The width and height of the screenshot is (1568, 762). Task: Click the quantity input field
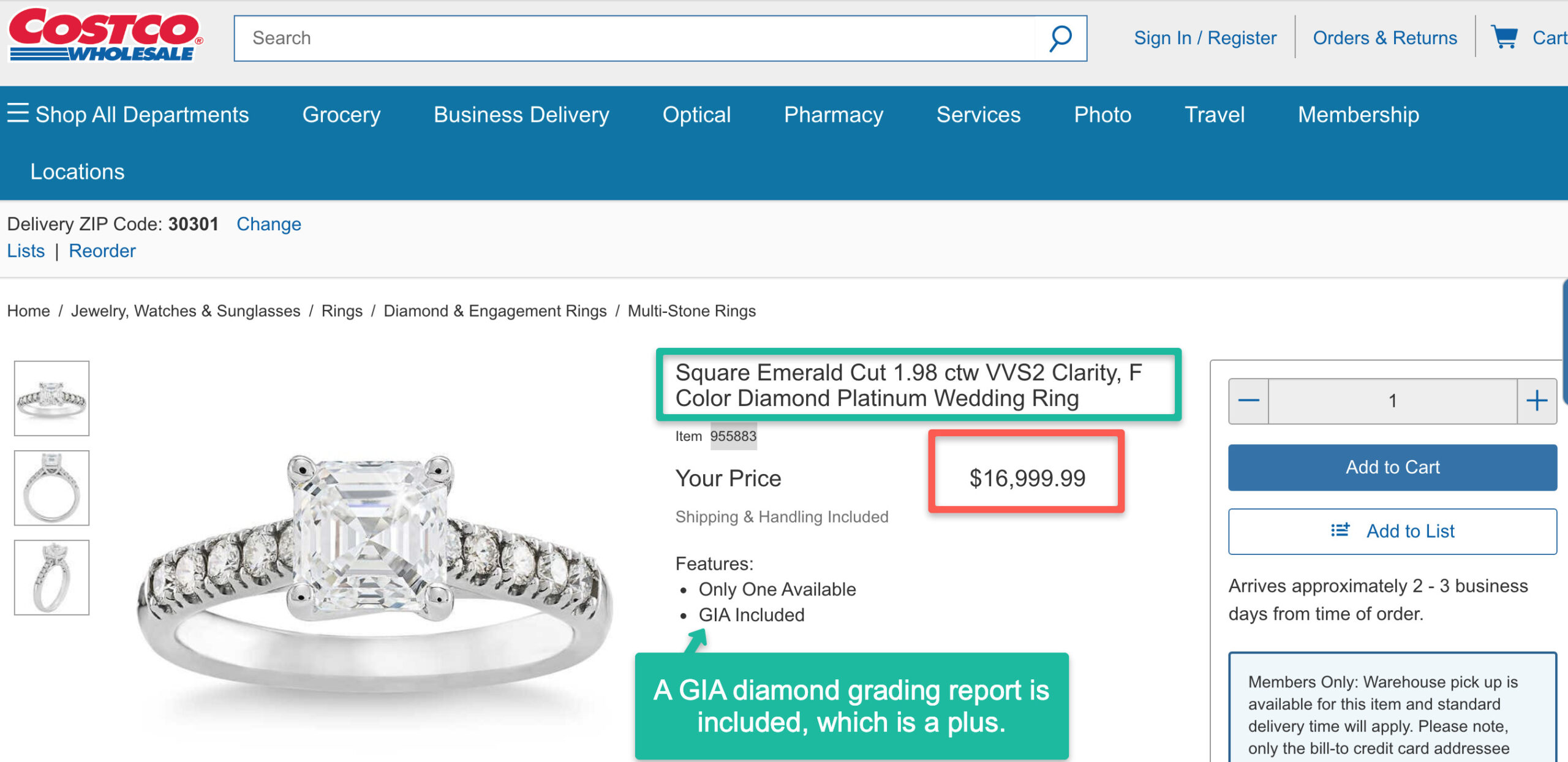point(1392,401)
